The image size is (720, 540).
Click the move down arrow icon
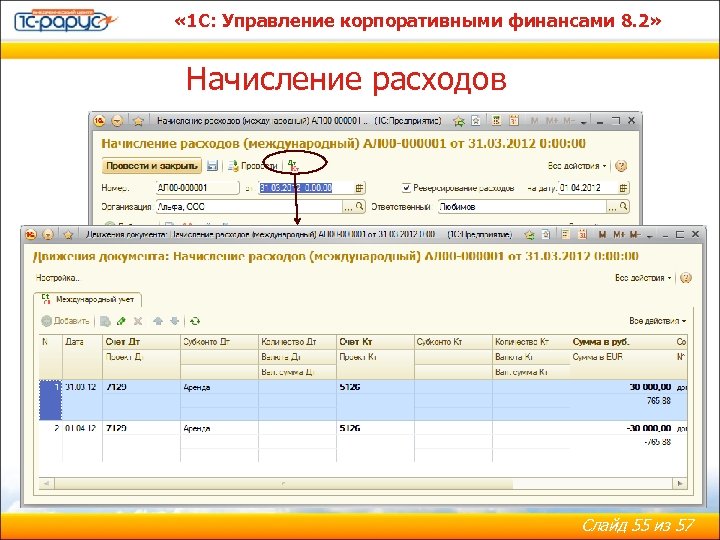coord(174,321)
